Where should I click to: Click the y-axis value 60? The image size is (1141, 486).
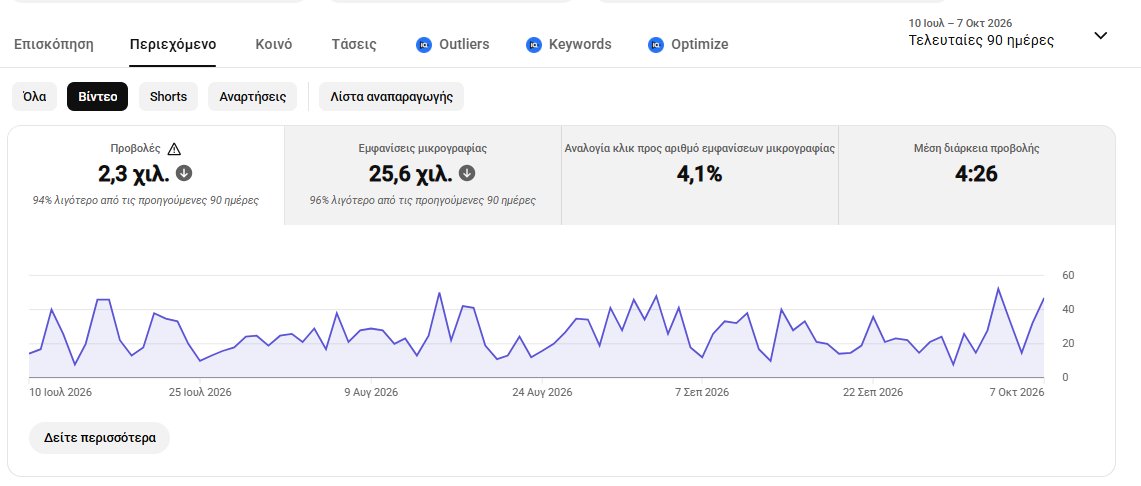pos(1068,275)
